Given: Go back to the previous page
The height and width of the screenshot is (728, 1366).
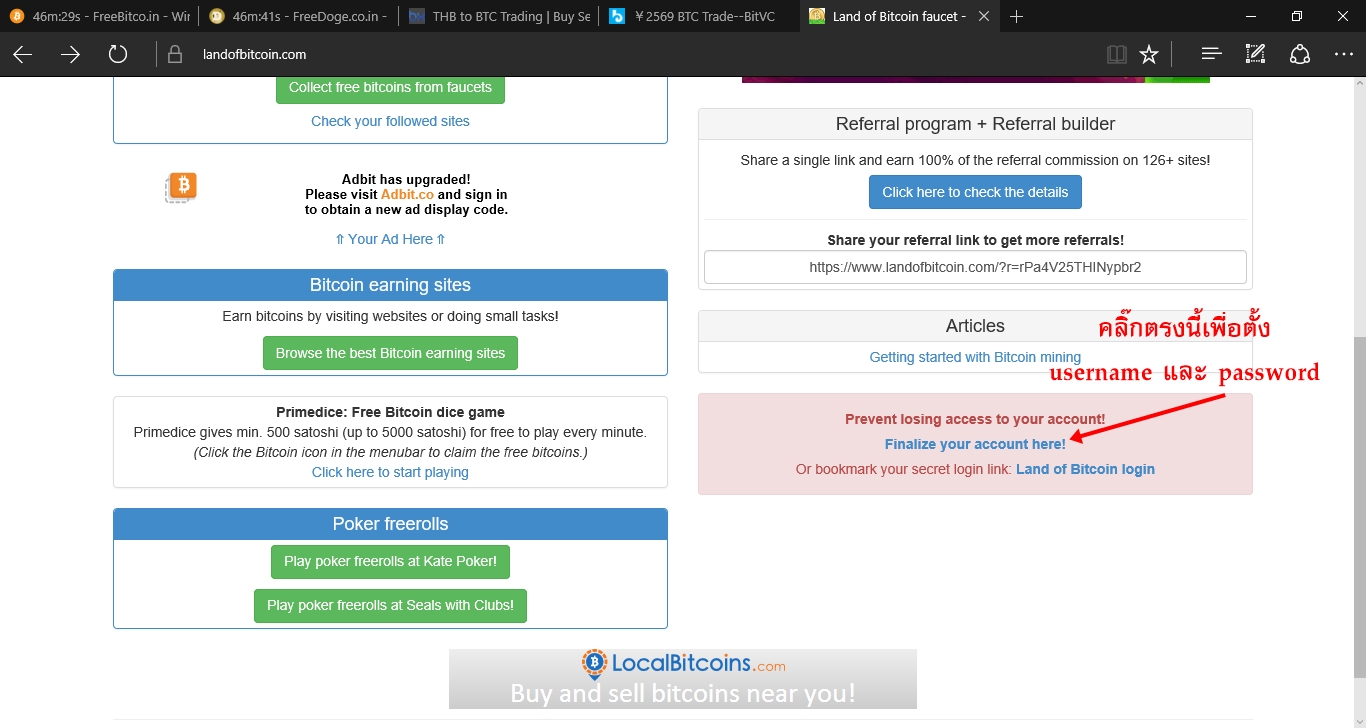Looking at the screenshot, I should pyautogui.click(x=23, y=55).
